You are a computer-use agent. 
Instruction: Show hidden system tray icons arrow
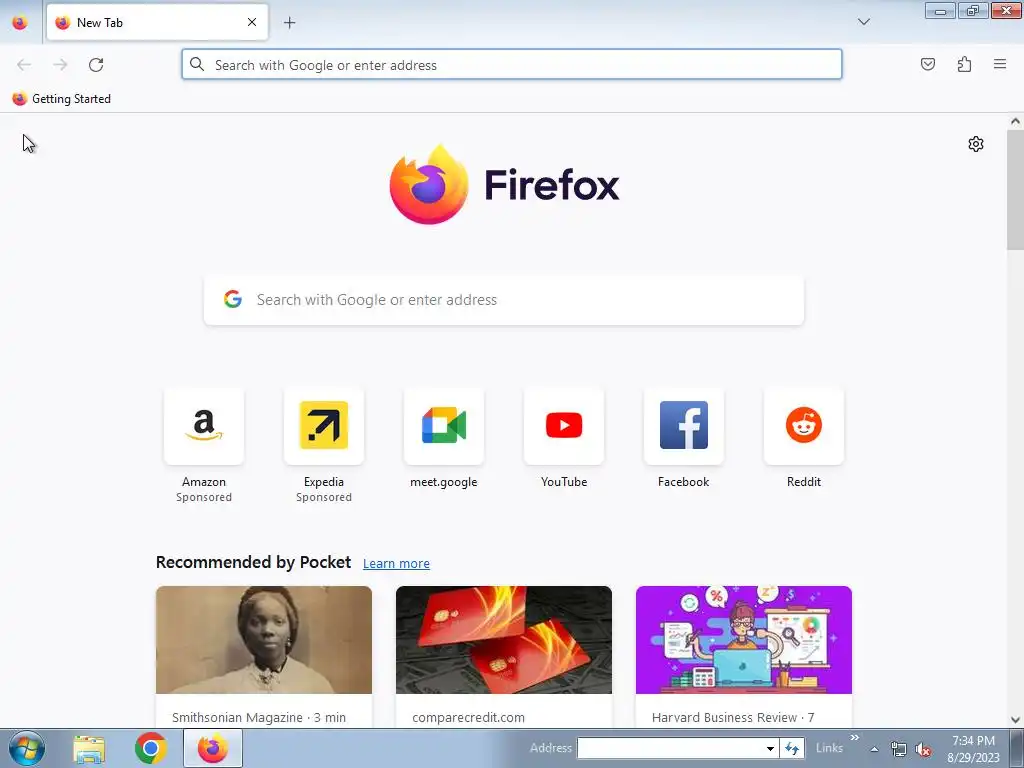pos(874,749)
